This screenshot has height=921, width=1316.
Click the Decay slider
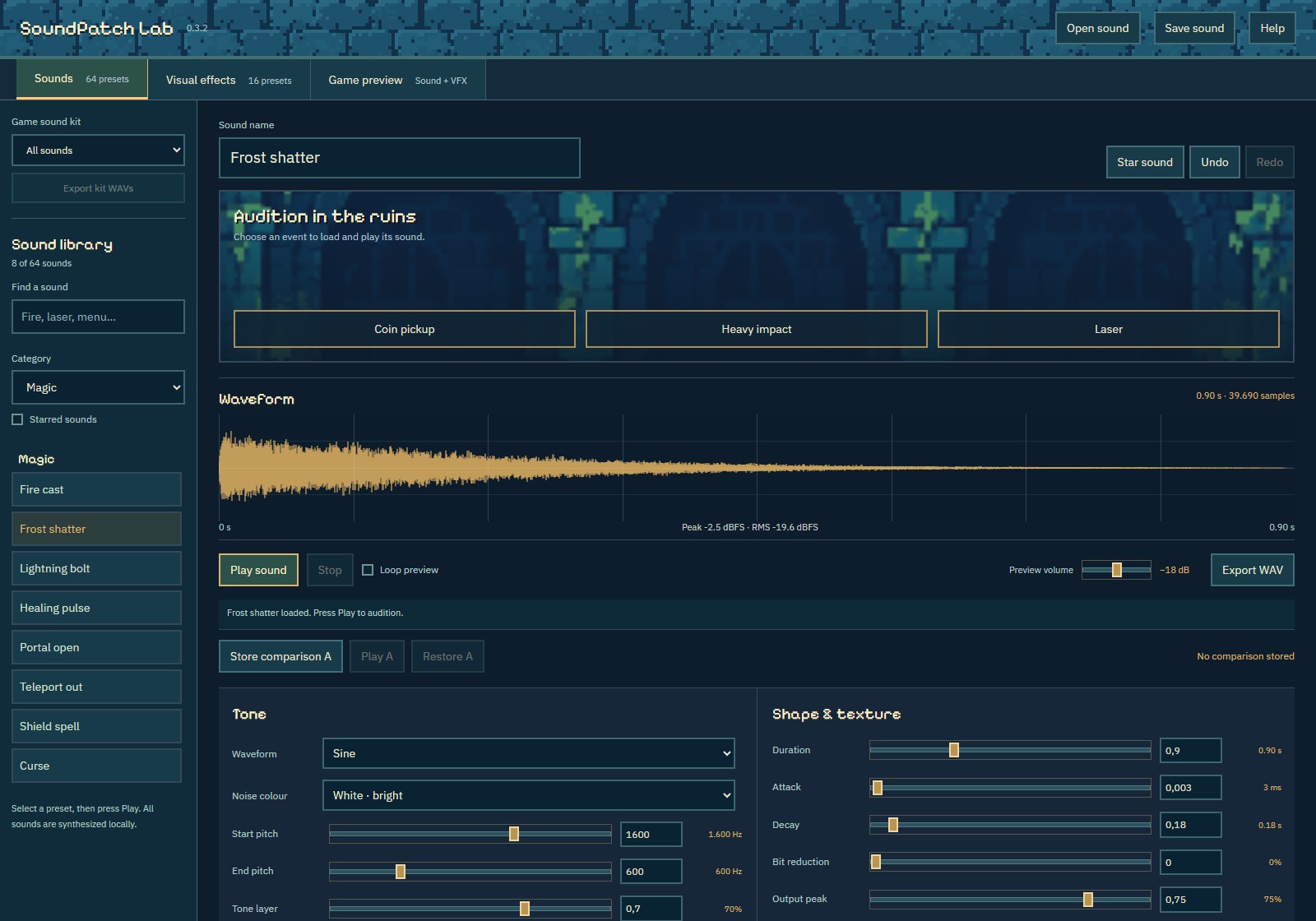pos(1010,825)
